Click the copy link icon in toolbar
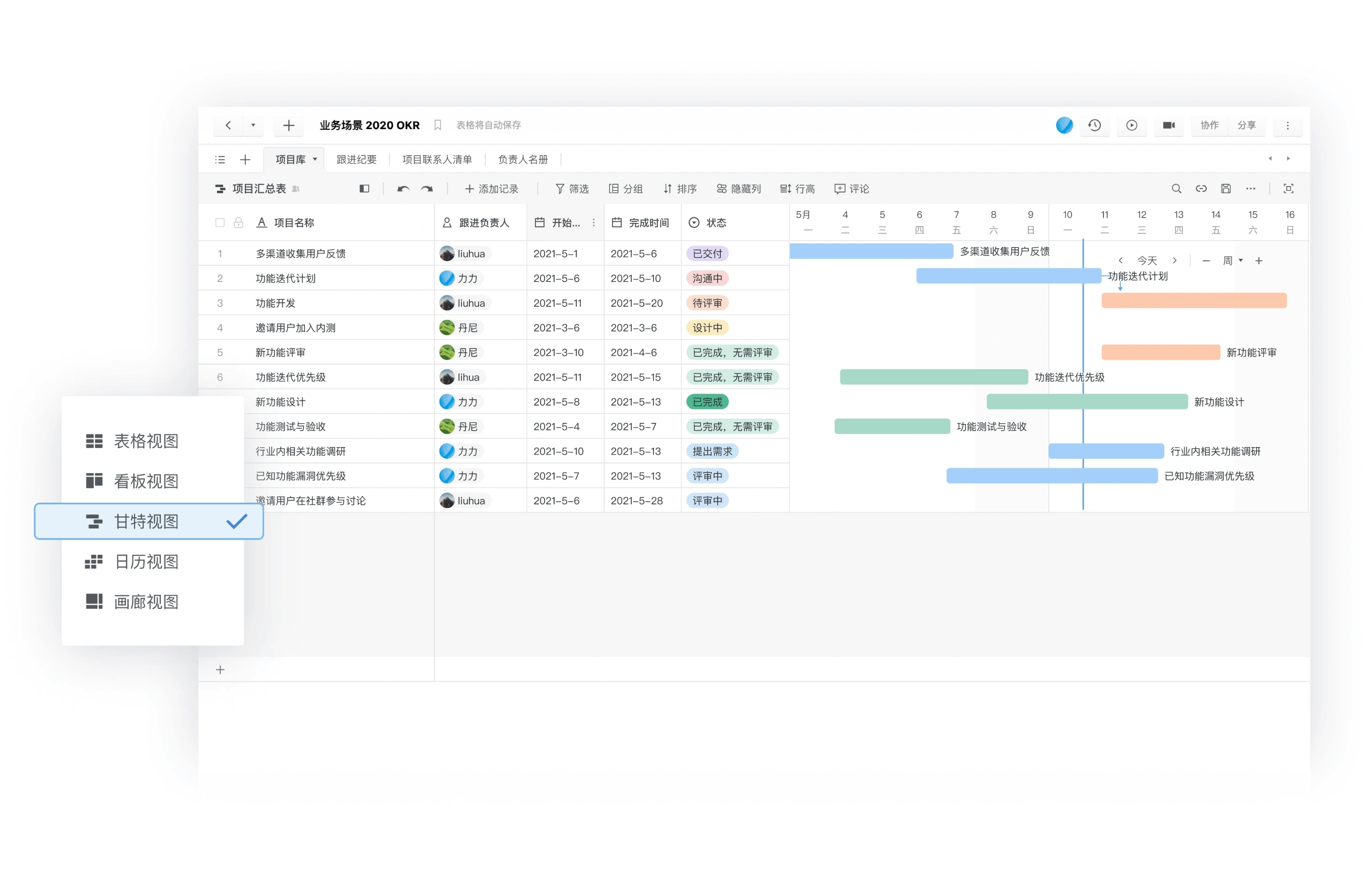 click(x=1201, y=189)
